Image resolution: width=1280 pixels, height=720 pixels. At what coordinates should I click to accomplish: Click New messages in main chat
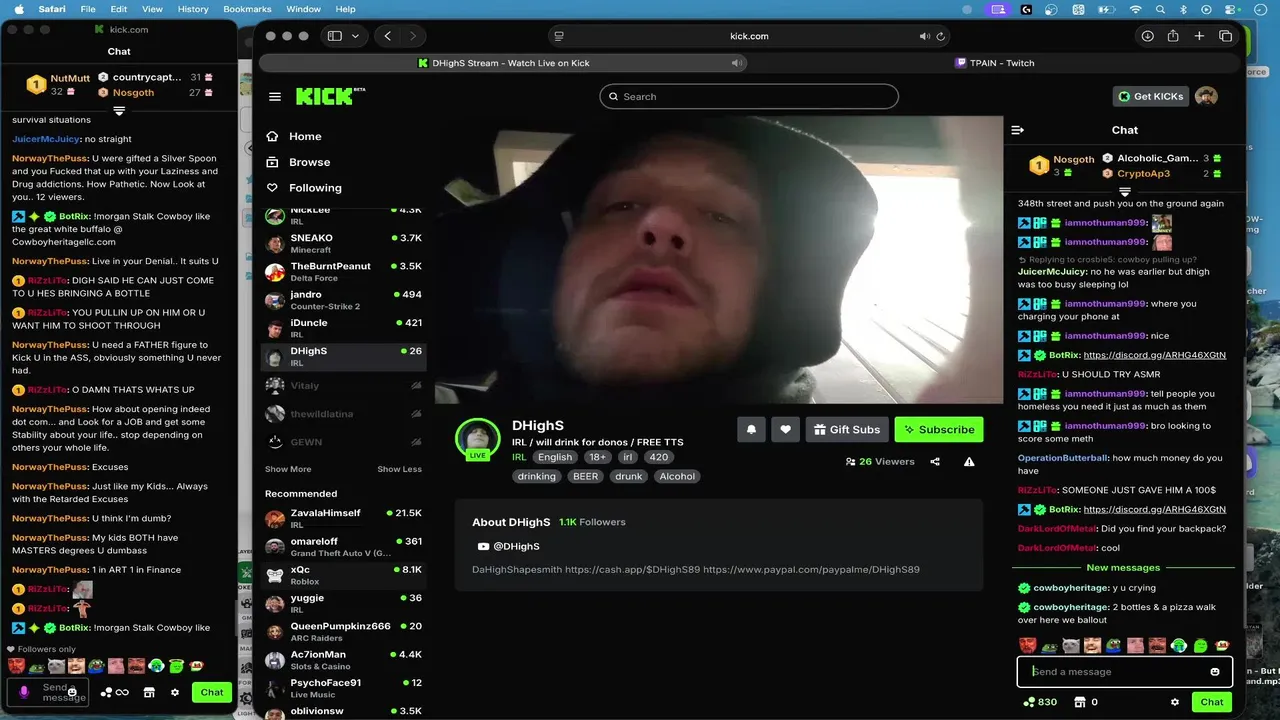(x=1123, y=568)
